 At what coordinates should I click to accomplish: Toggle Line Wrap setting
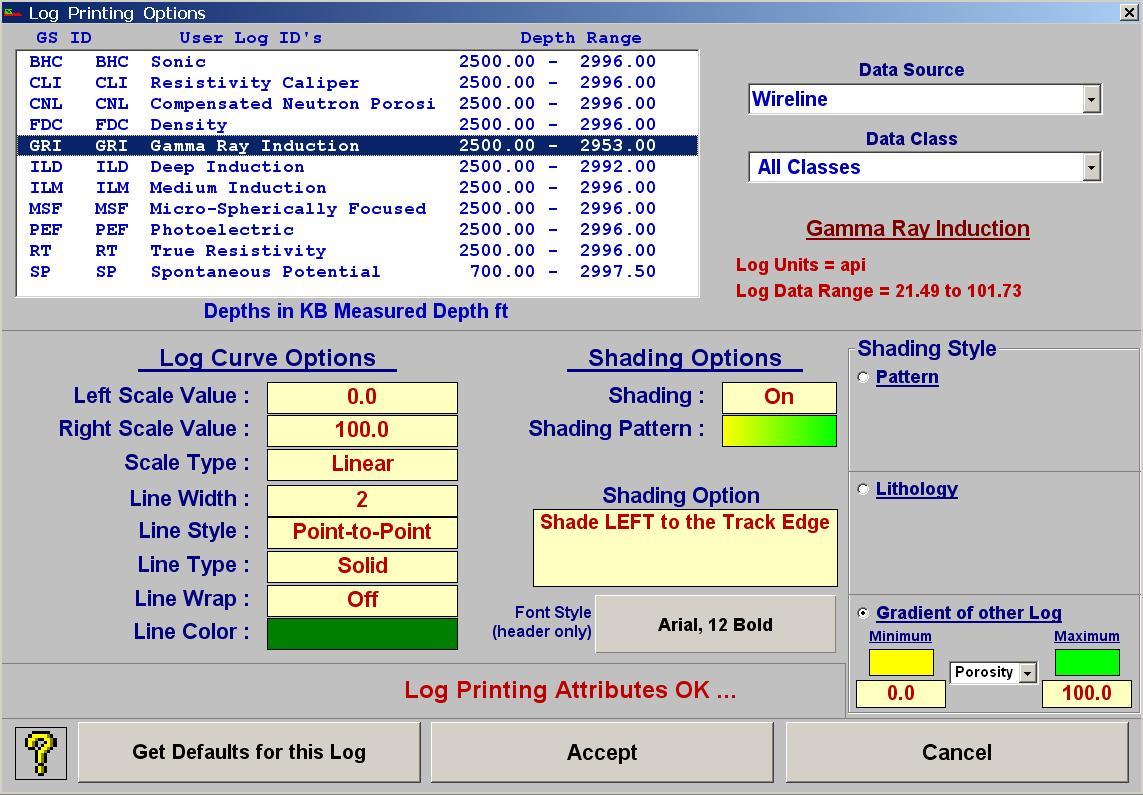tap(361, 599)
